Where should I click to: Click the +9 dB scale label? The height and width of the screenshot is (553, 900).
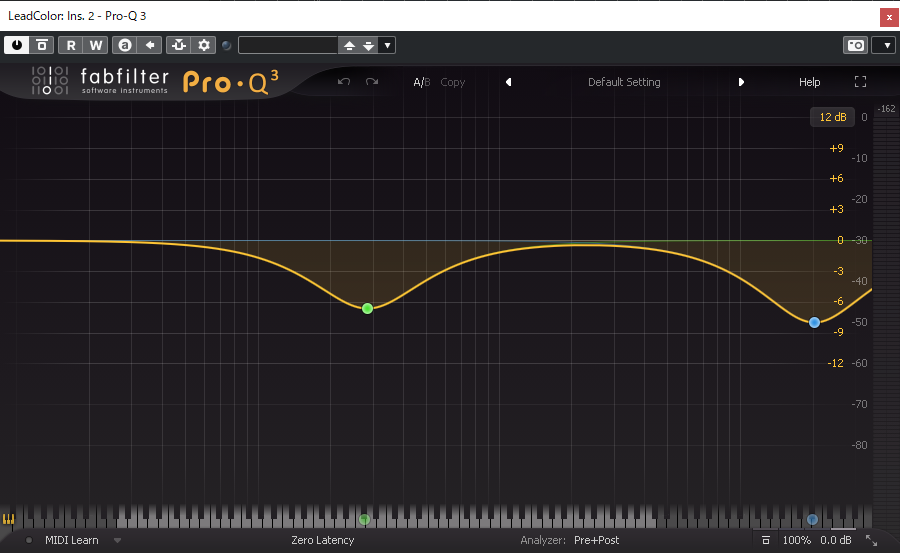(x=836, y=148)
